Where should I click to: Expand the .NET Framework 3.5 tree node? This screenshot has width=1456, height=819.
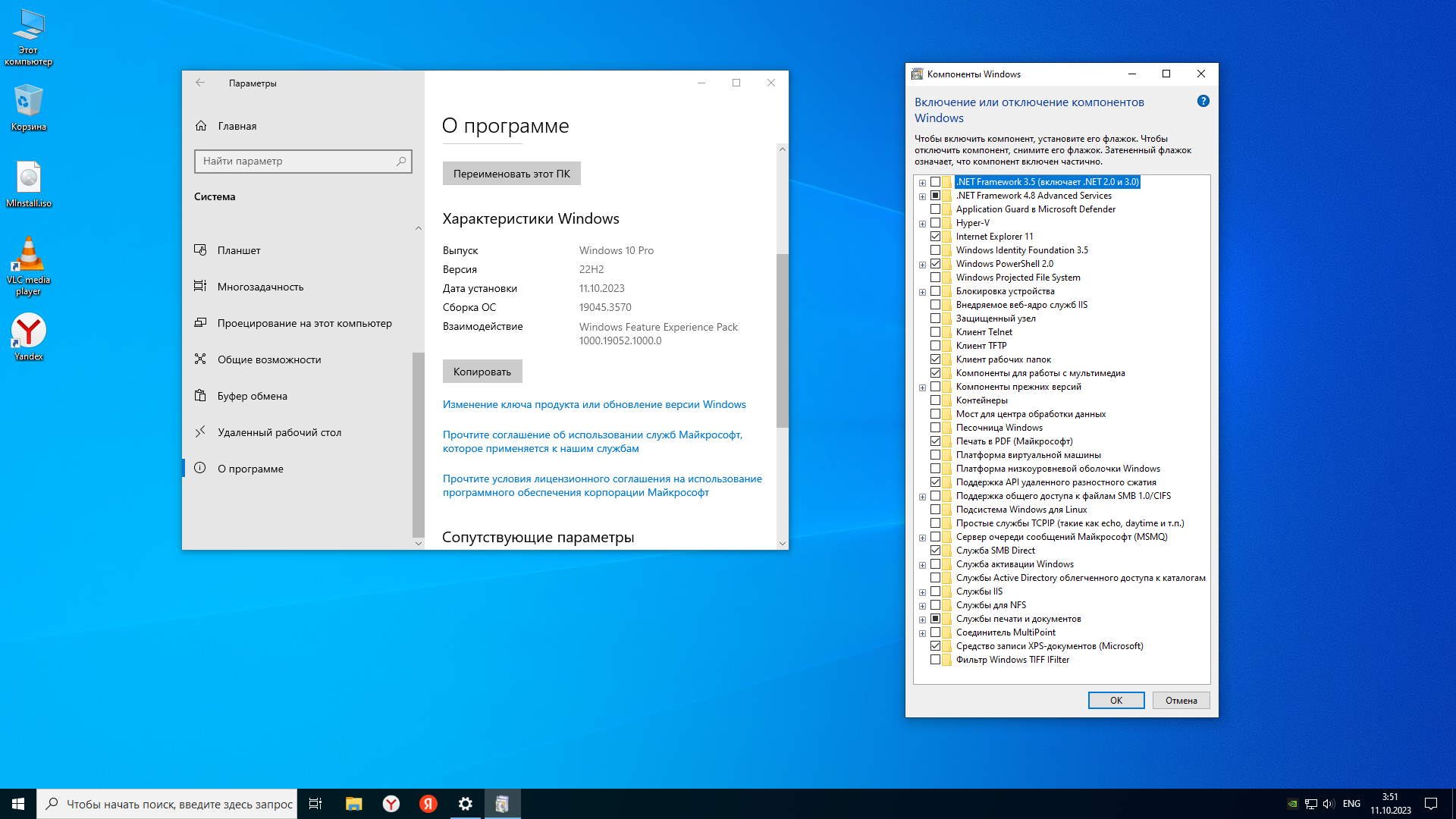coord(922,183)
